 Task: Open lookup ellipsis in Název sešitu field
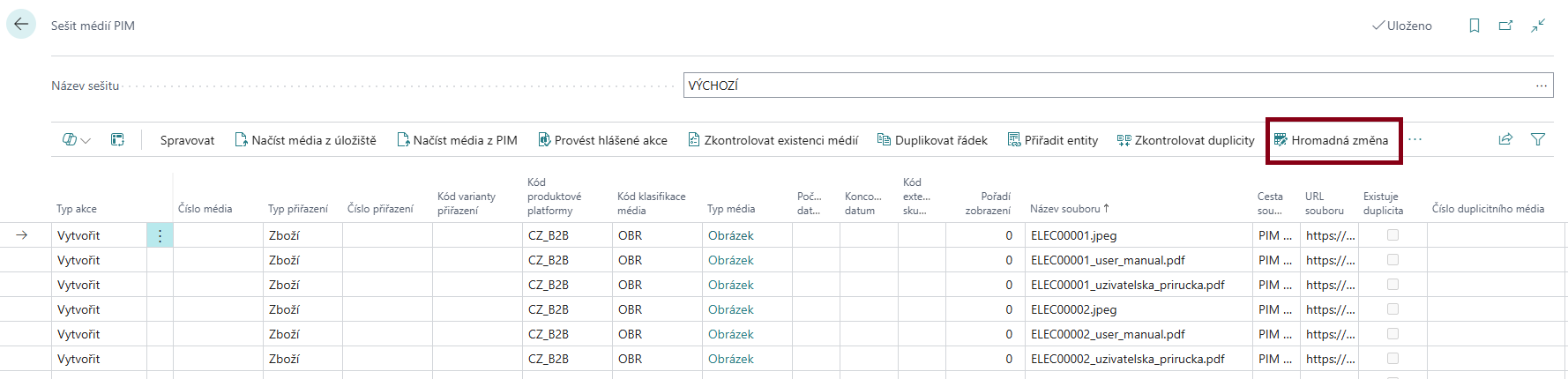click(1541, 85)
